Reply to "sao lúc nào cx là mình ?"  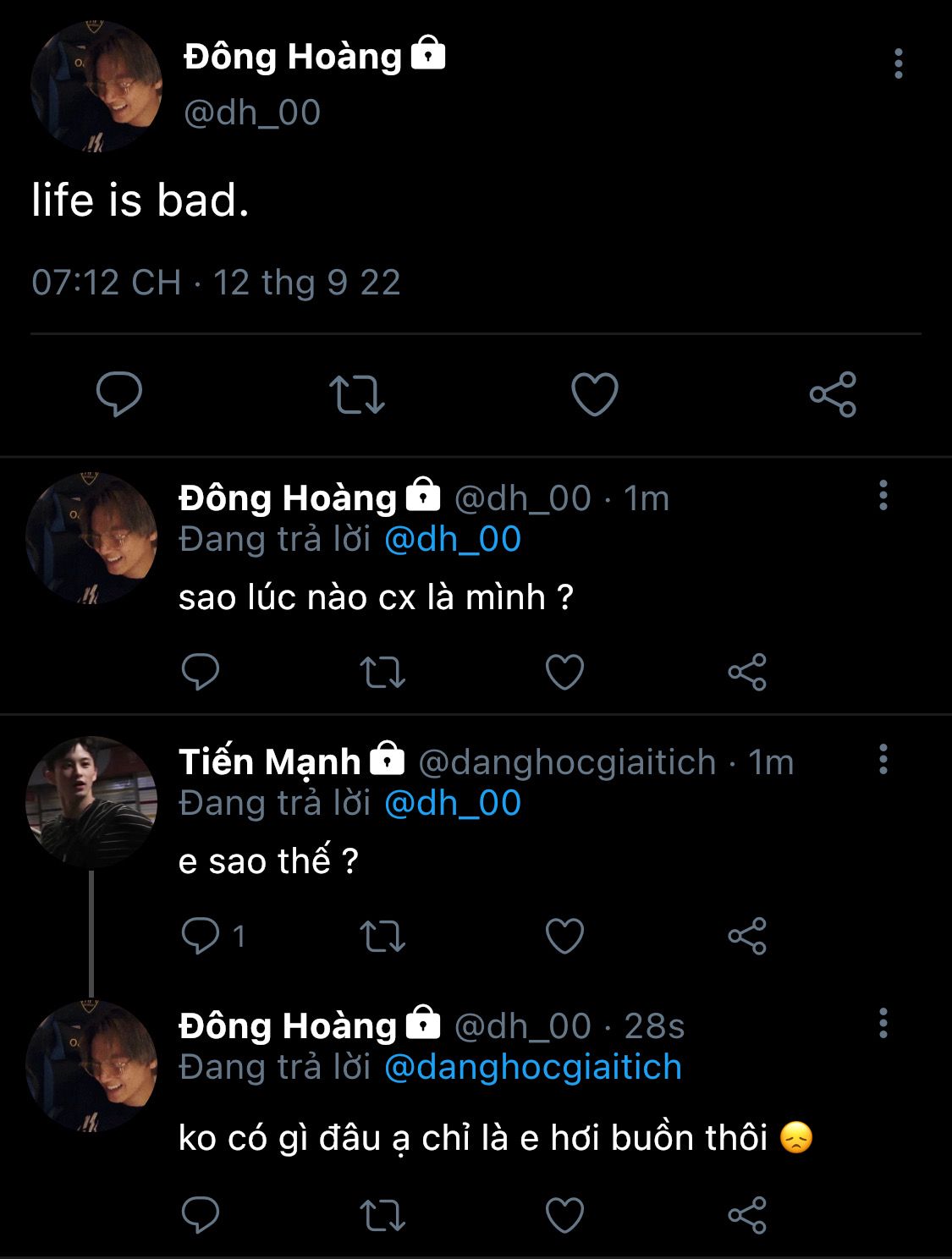click(x=201, y=673)
